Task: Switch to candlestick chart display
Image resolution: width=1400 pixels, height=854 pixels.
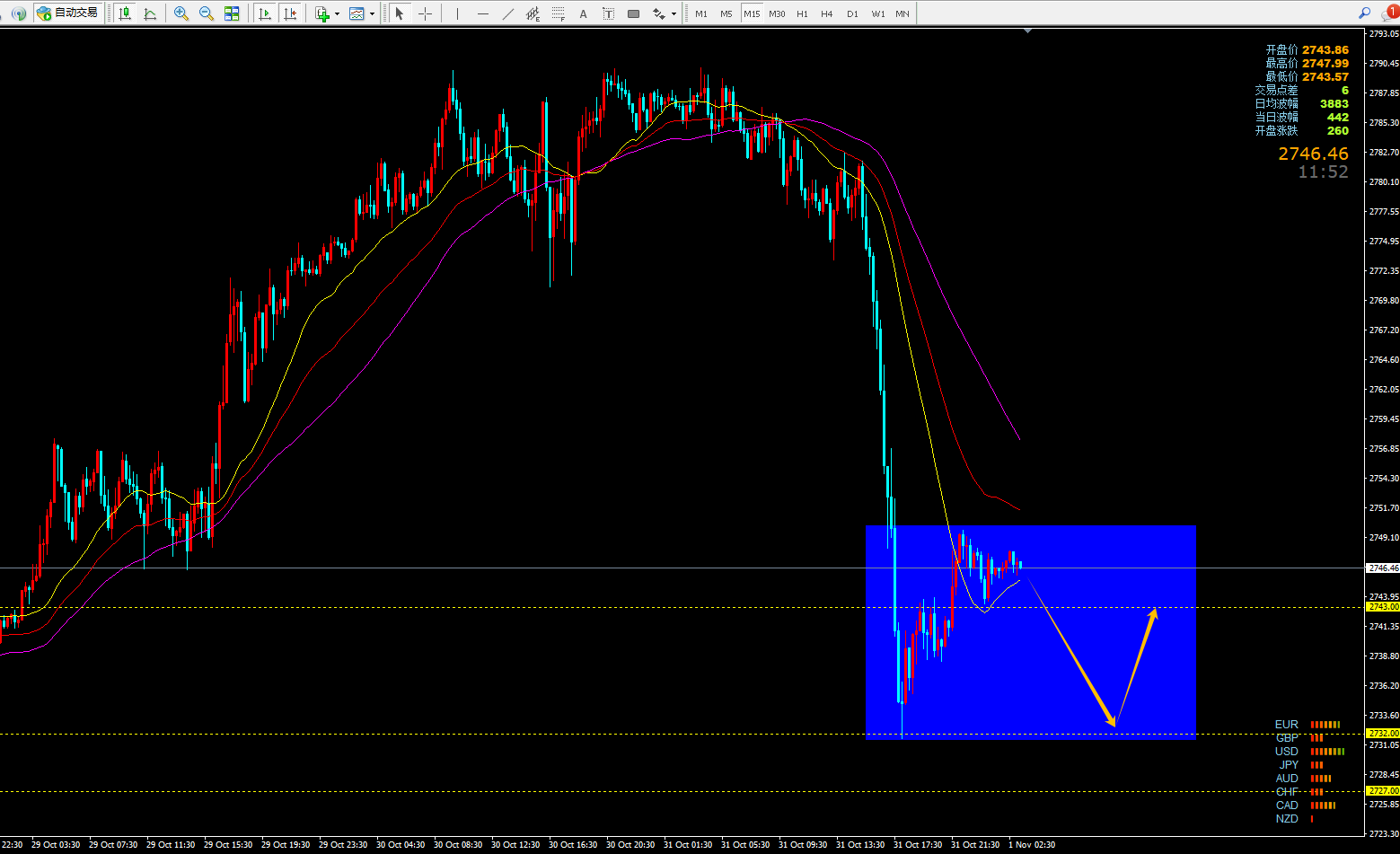Action: point(125,13)
